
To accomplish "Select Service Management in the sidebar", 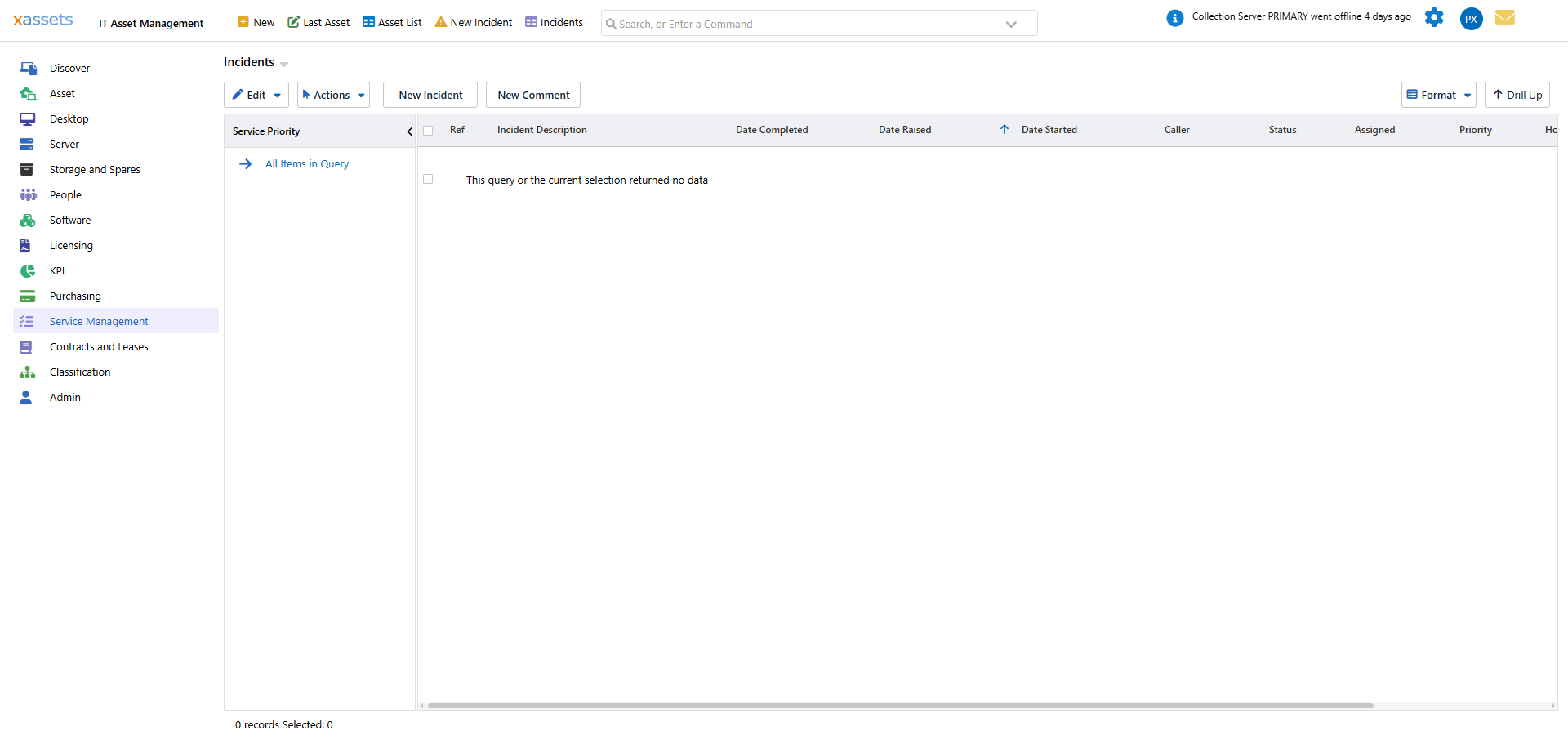I will [99, 321].
